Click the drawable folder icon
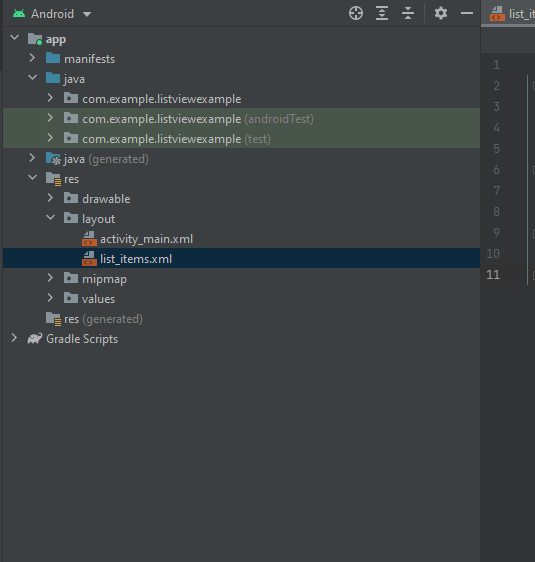Viewport: 535px width, 562px height. (x=71, y=198)
